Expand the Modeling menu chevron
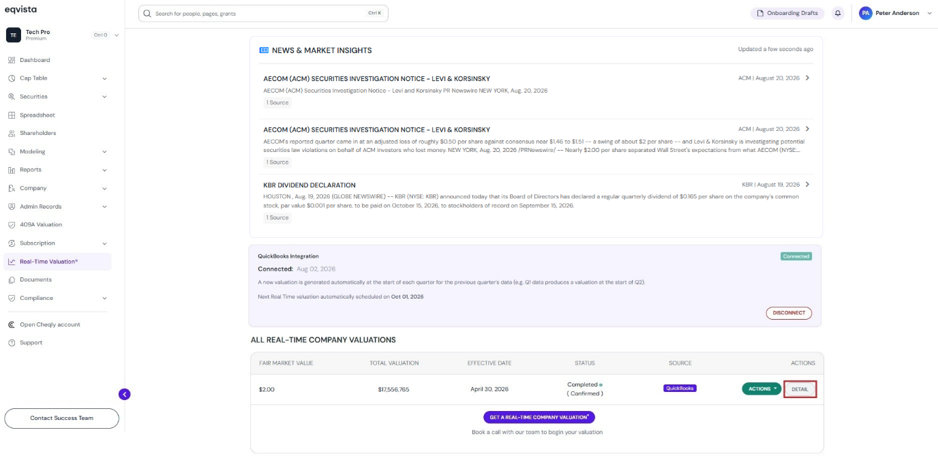Viewport: 938px width, 456px height. click(104, 151)
